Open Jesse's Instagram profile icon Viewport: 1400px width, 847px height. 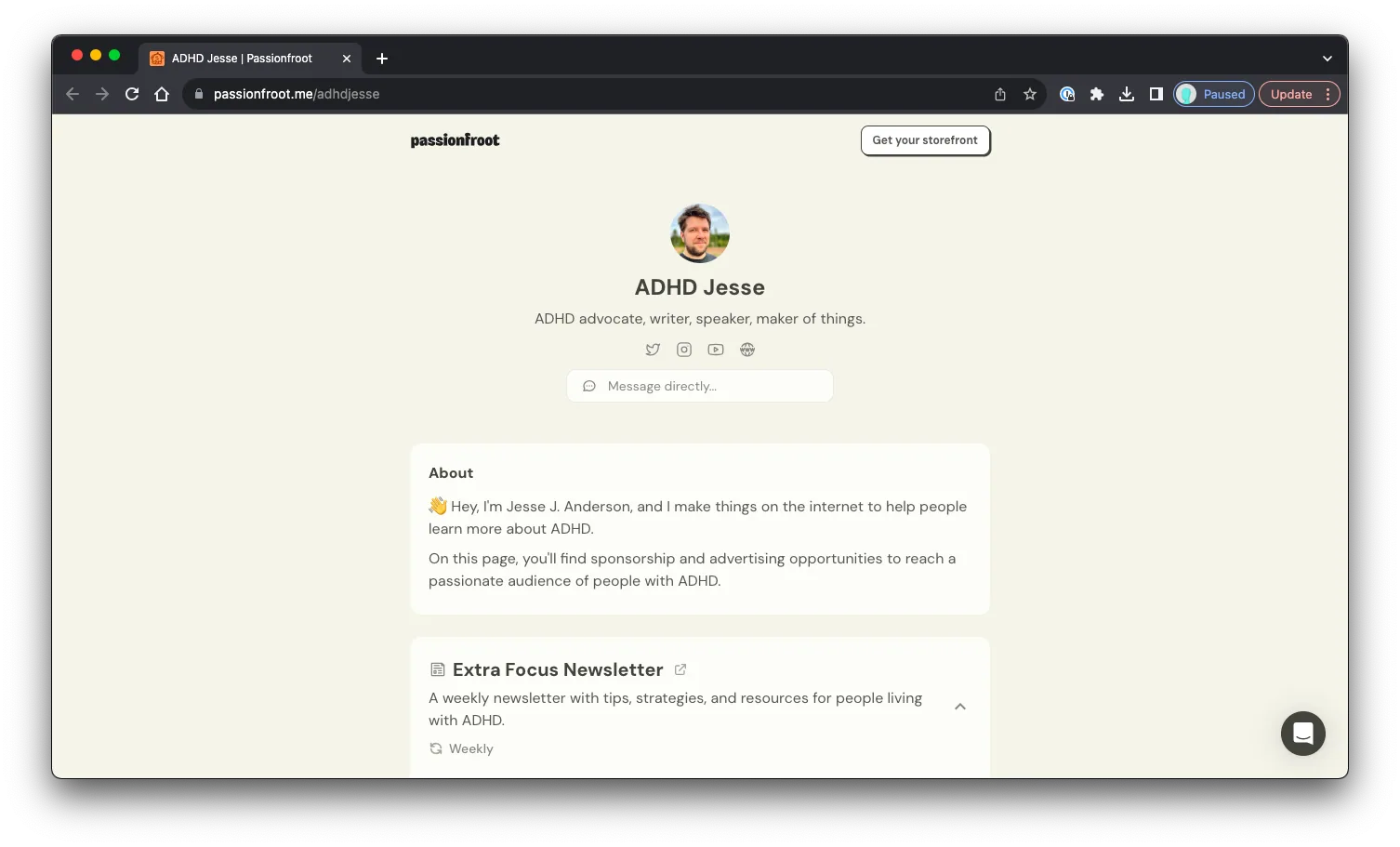coord(684,350)
